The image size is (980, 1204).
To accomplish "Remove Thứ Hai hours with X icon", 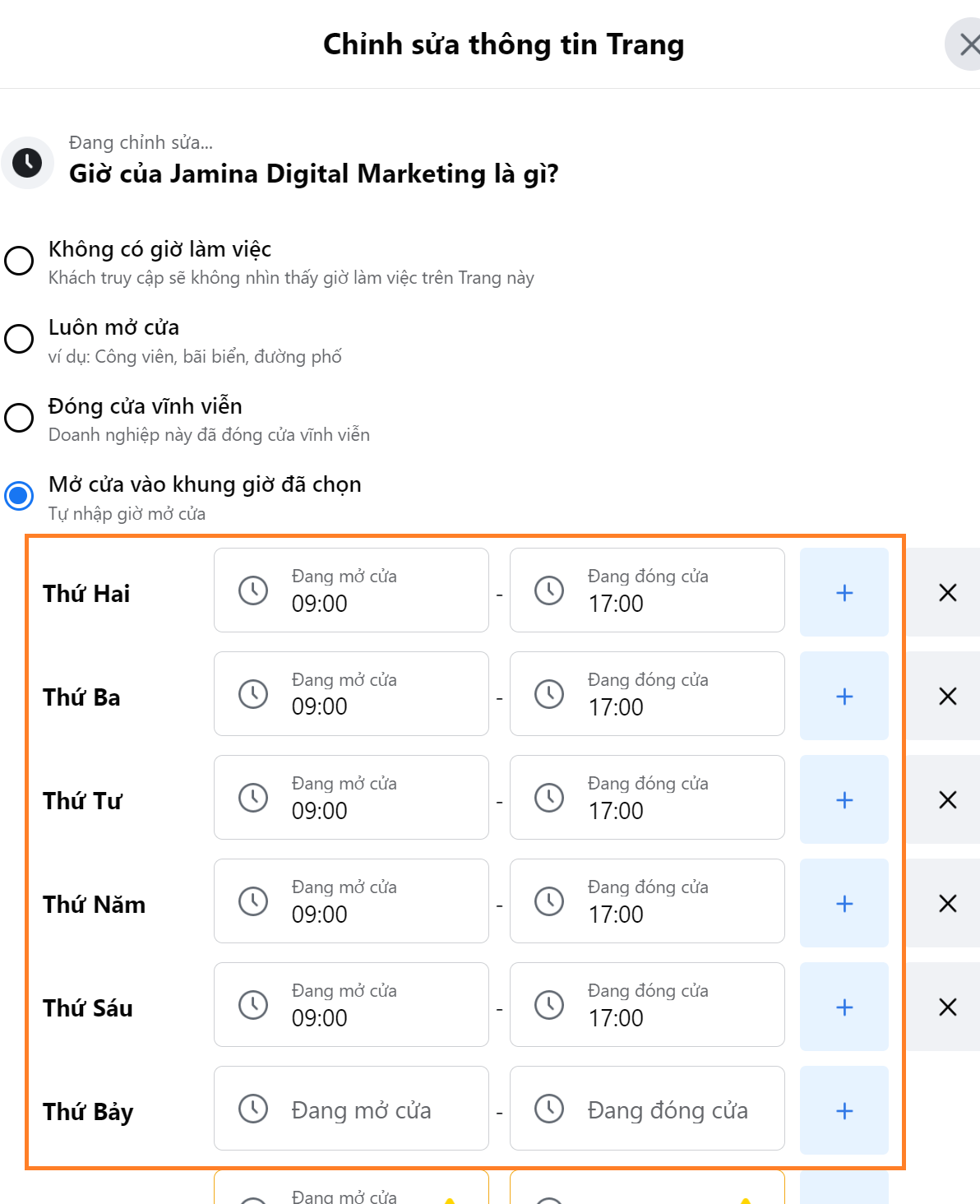I will pos(947,592).
